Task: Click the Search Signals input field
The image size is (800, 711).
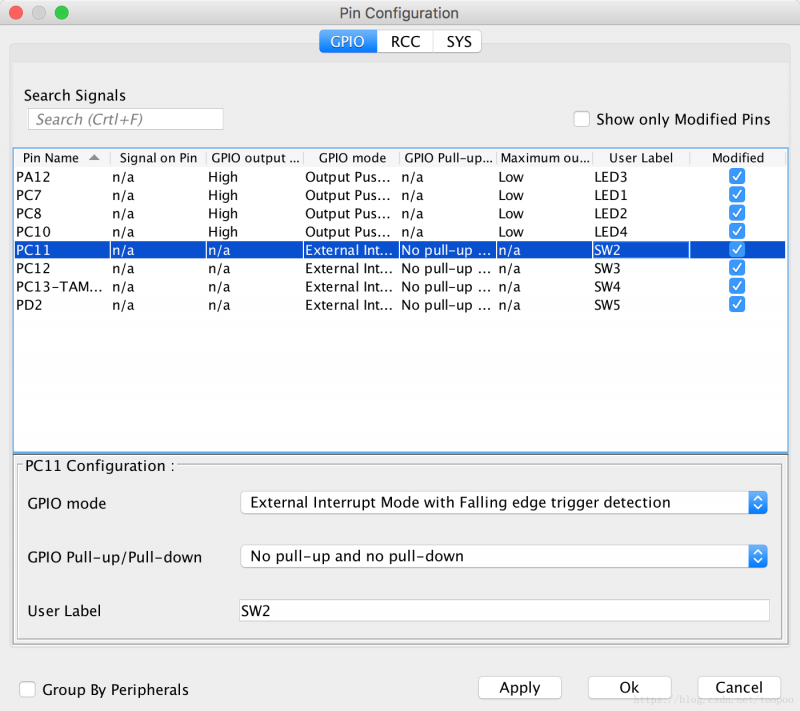Action: click(x=125, y=119)
